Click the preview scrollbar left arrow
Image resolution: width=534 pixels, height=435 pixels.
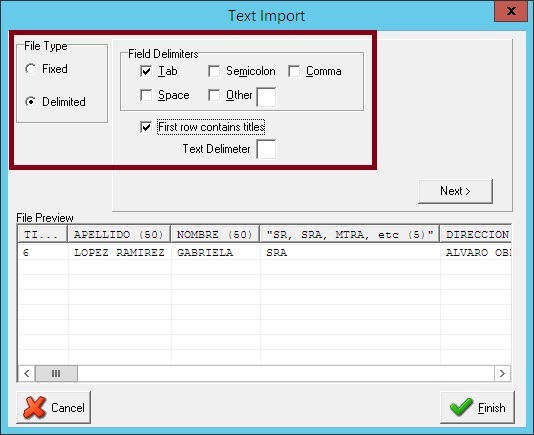tap(27, 373)
